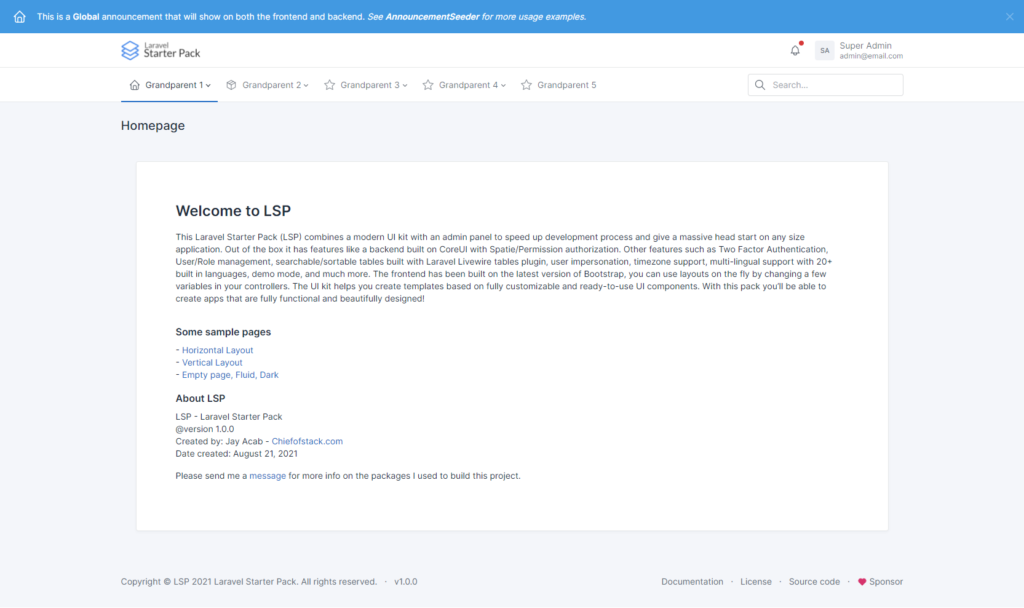Open the Empty page, Fluid, Dark link
Viewport: 1024px width, 608px height.
[x=230, y=375]
